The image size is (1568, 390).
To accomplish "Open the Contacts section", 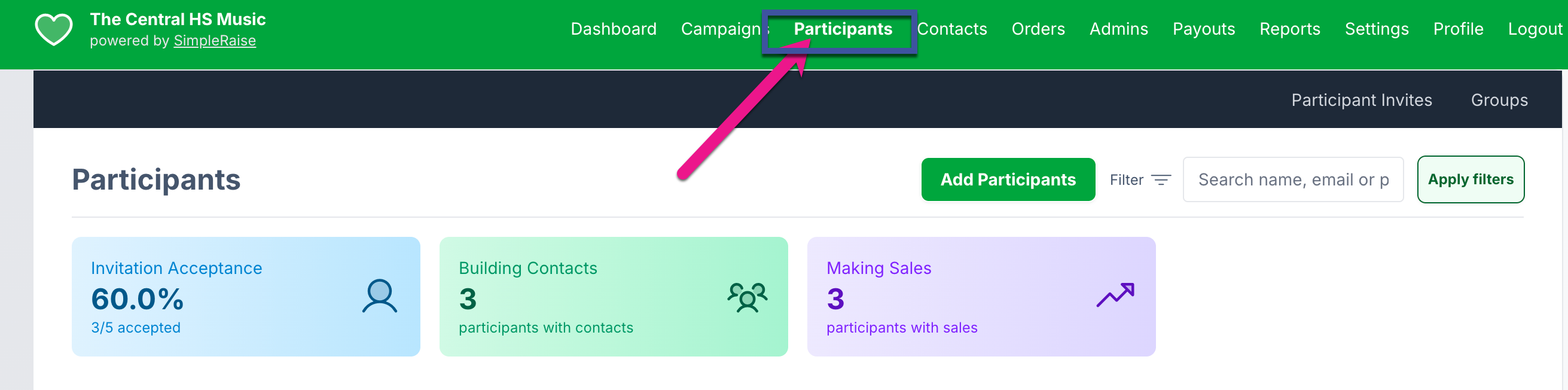I will (x=951, y=29).
